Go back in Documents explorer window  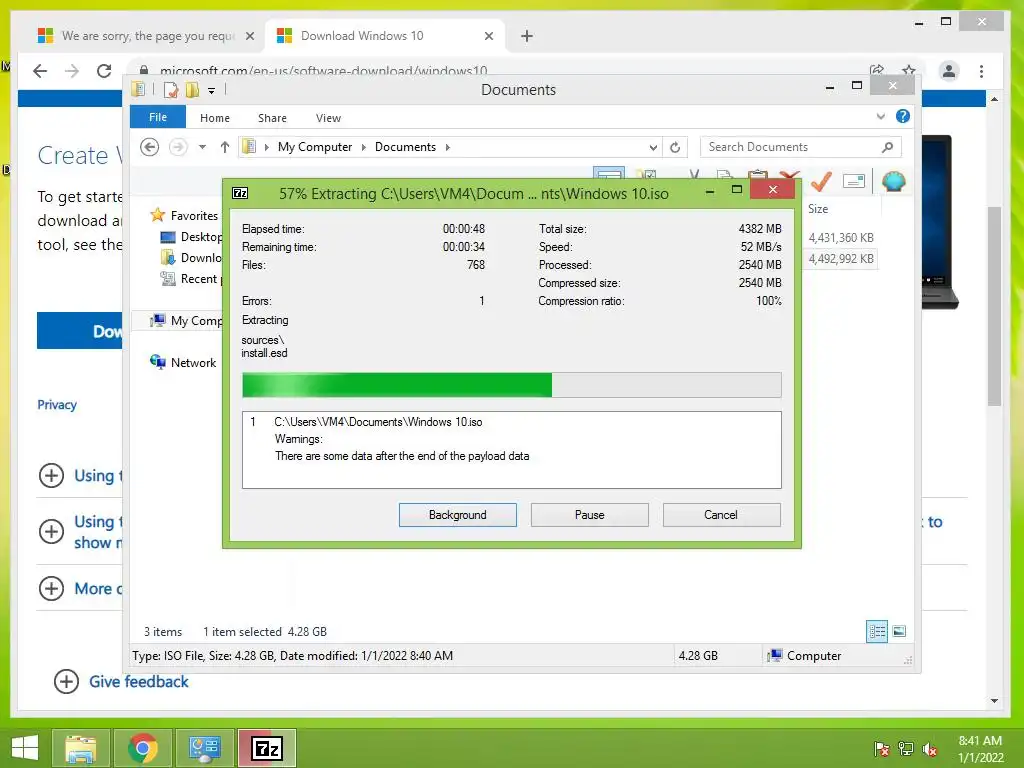[x=150, y=147]
